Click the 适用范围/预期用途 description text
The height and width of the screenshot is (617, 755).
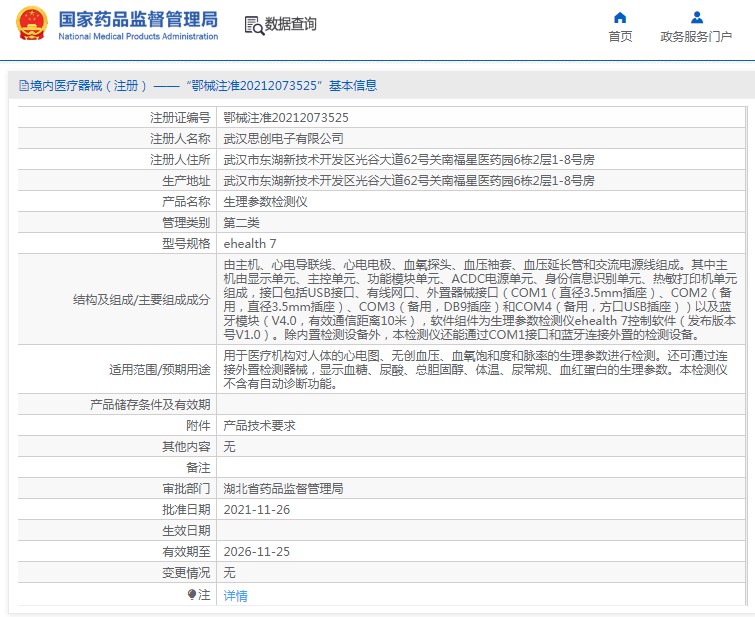tap(476, 369)
